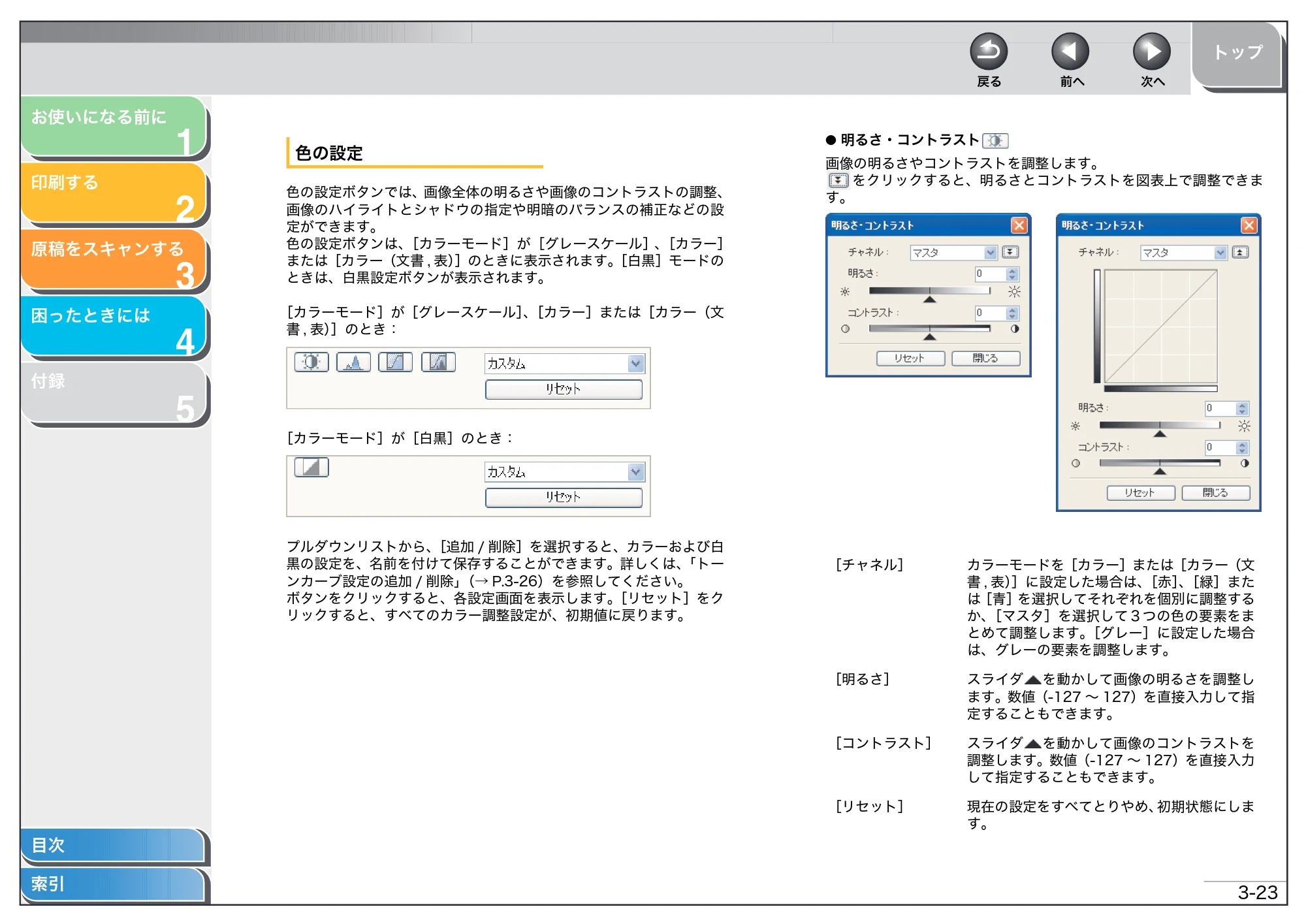Click the 戻る back navigation icon
The height and width of the screenshot is (924, 1306).
988,52
